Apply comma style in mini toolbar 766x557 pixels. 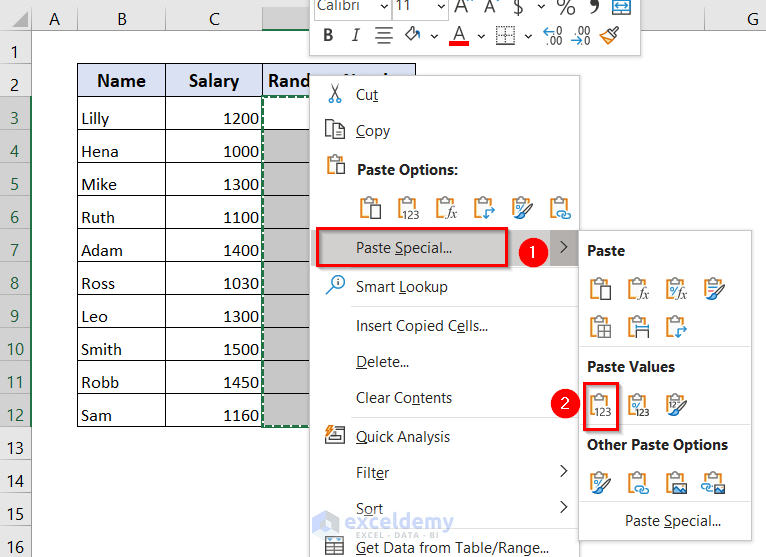click(x=594, y=6)
